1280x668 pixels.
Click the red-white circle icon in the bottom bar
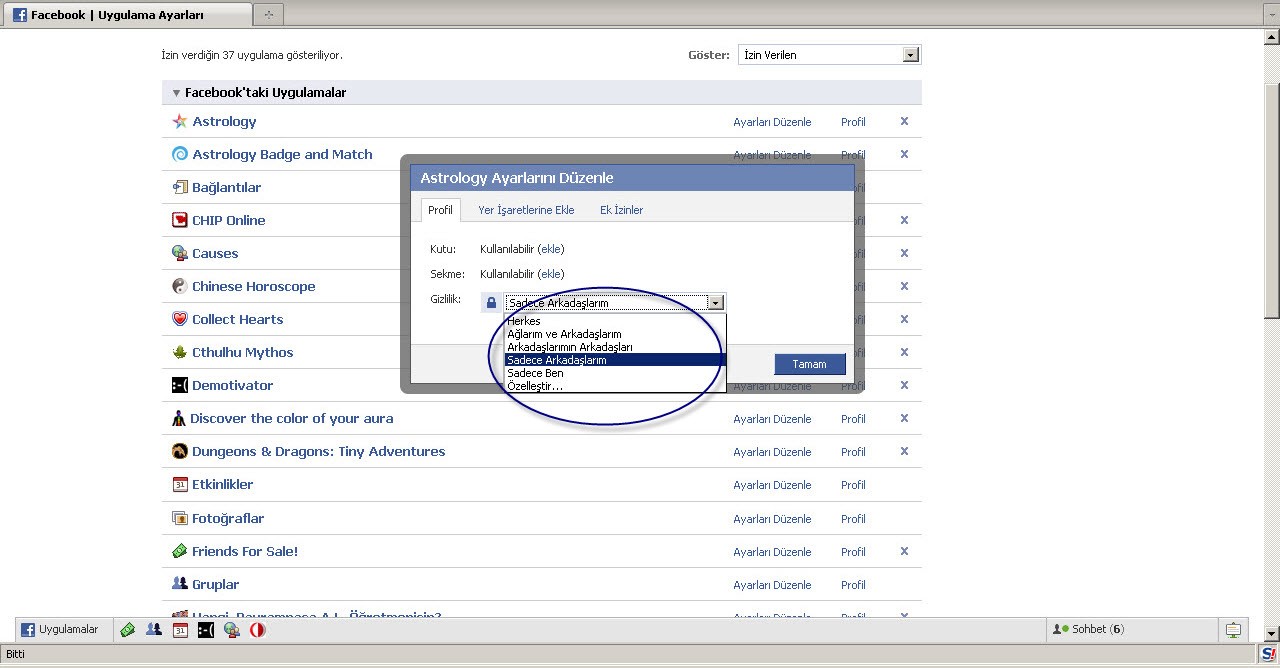pyautogui.click(x=258, y=630)
